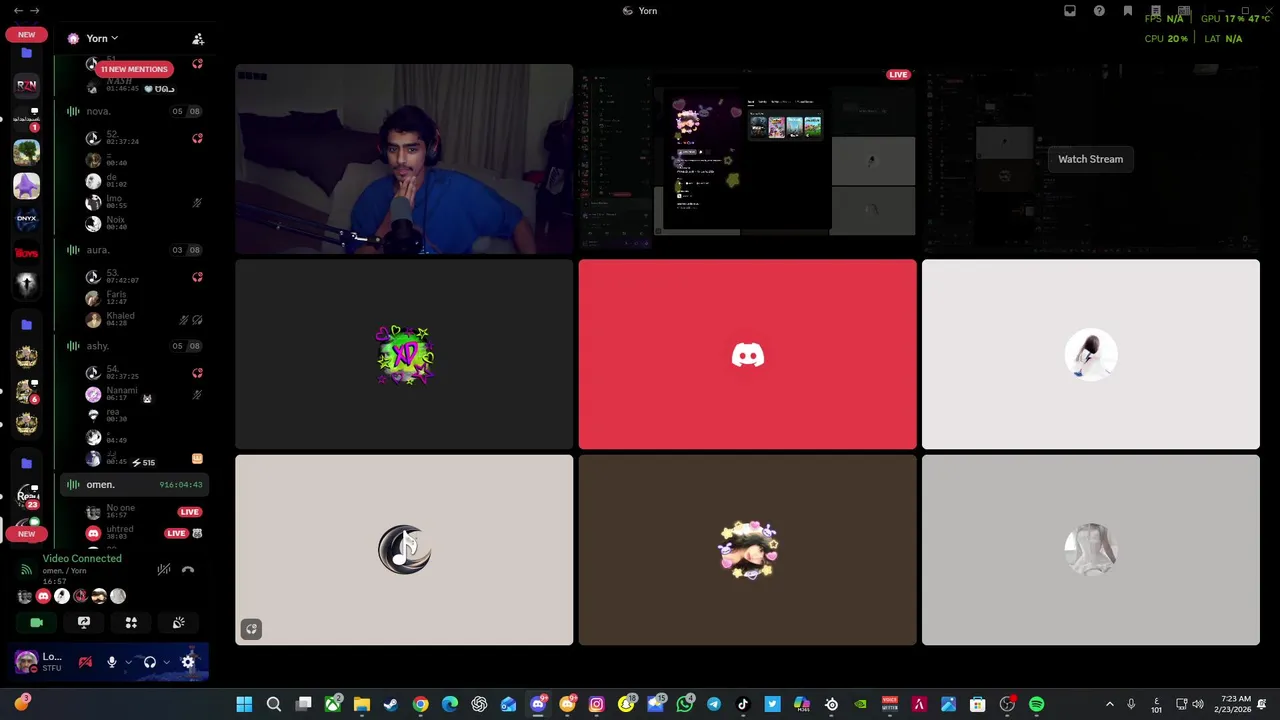Open the RZN server icon
Image resolution: width=1280 pixels, height=720 pixels.
click(27, 85)
